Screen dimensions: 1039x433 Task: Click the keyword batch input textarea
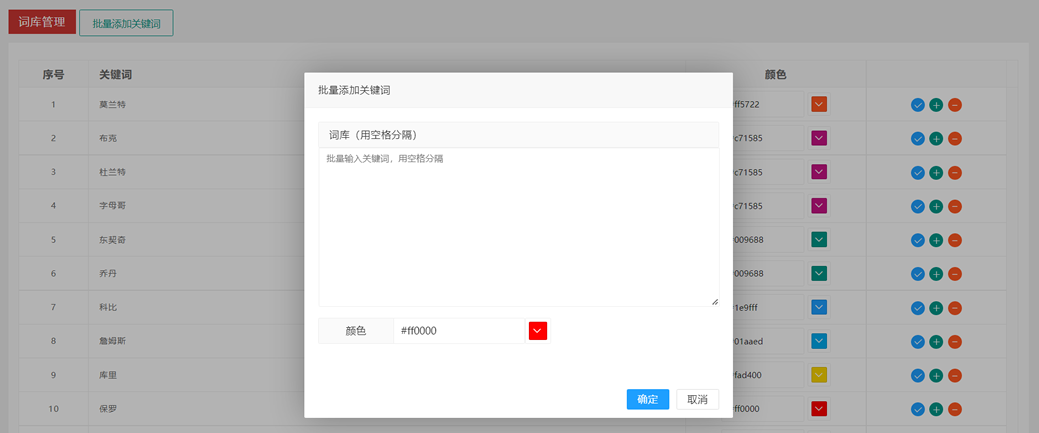518,227
